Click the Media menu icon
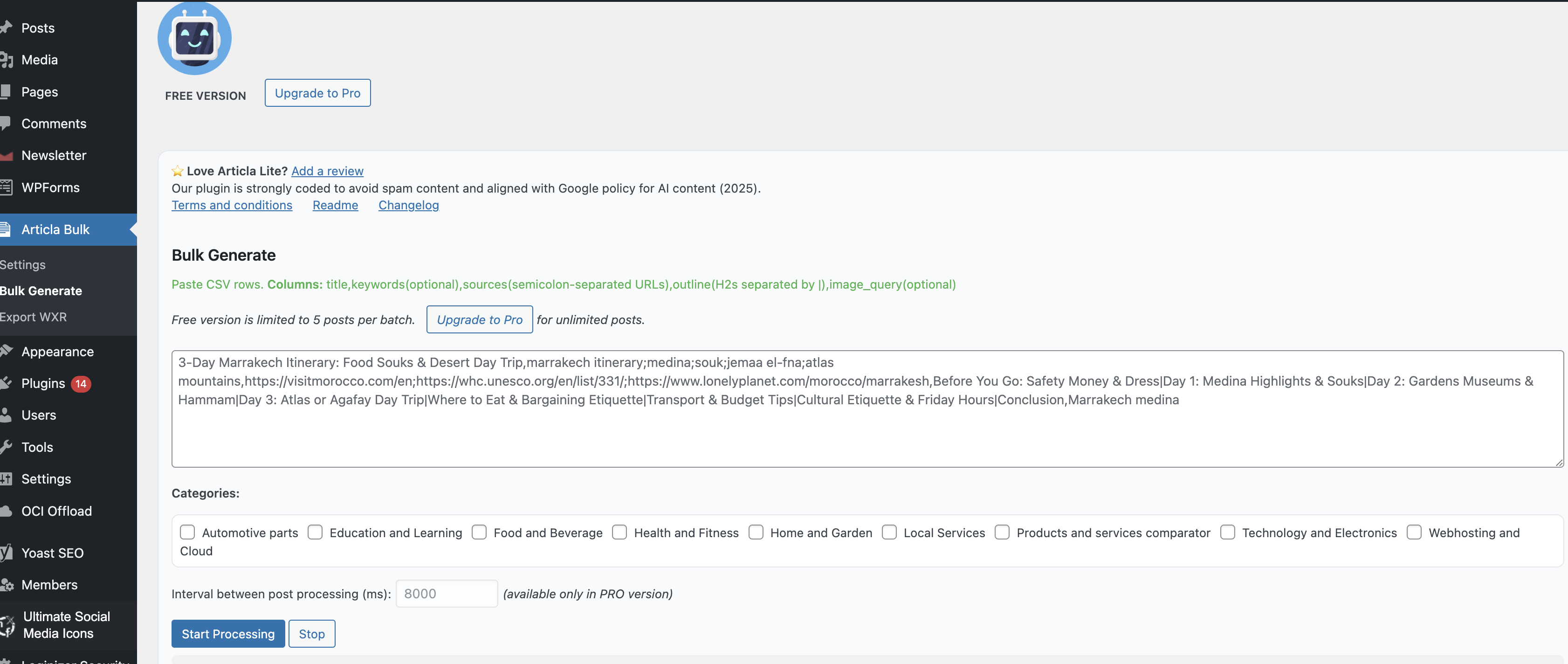1568x664 pixels. 7,60
